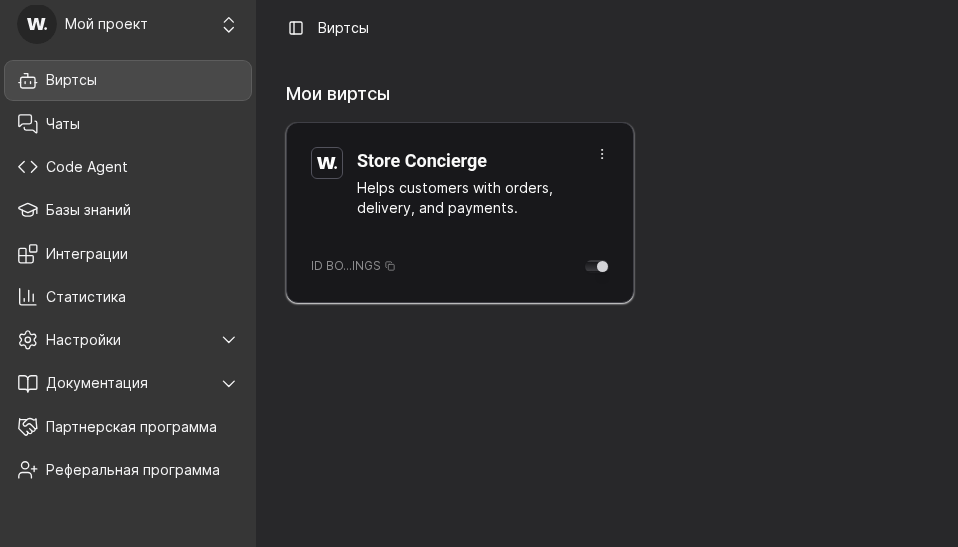Click the Реферальная программа user-plus icon
The height and width of the screenshot is (547, 958).
click(x=28, y=470)
